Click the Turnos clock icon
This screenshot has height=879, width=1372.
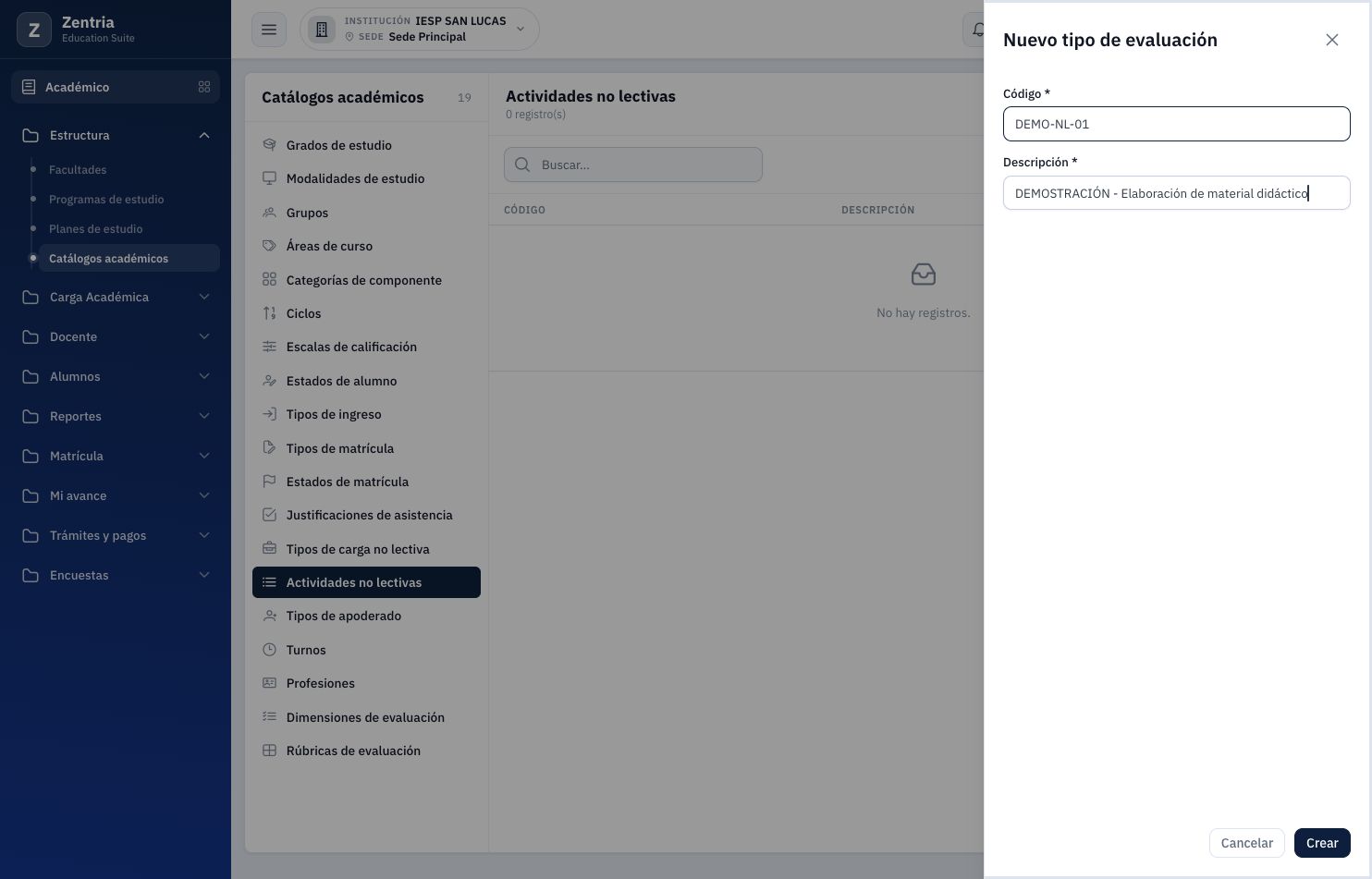[269, 650]
